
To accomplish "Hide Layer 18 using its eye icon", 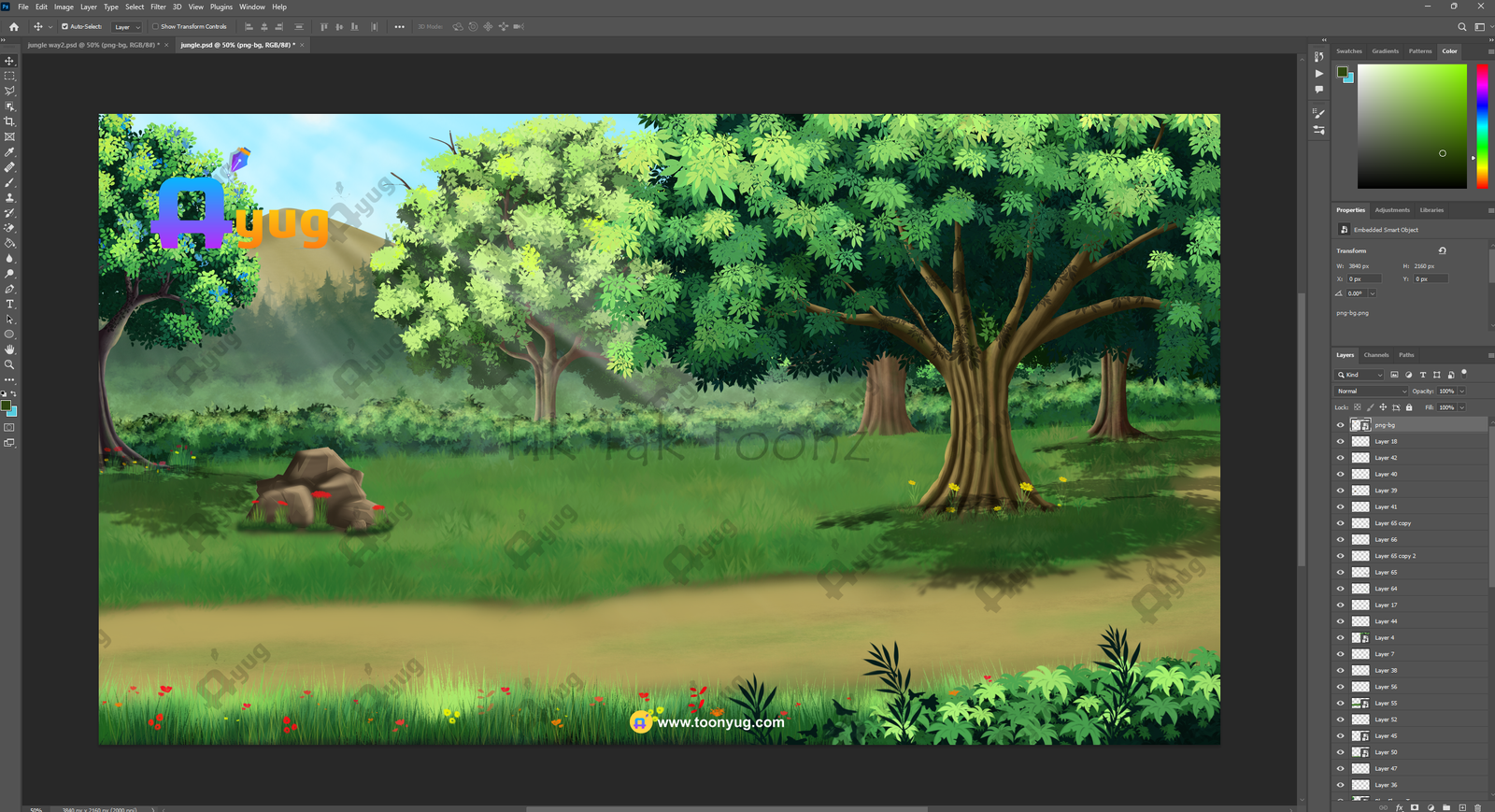I will point(1340,442).
